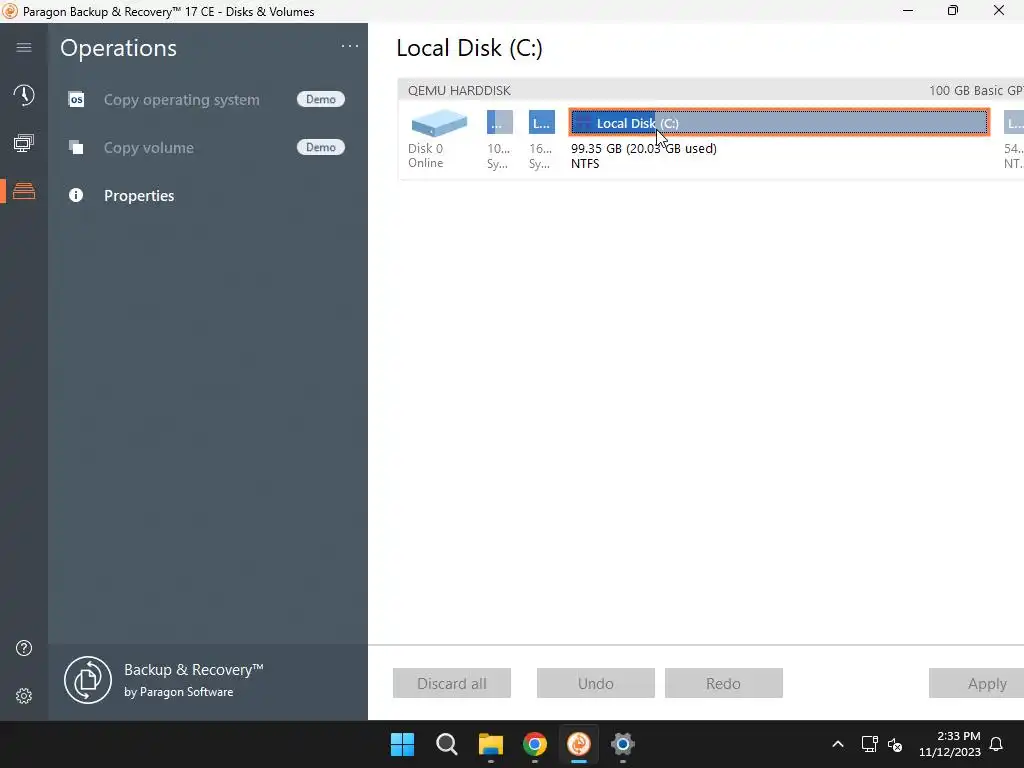
Task: Select the second partition block labeled L...
Action: pos(541,122)
